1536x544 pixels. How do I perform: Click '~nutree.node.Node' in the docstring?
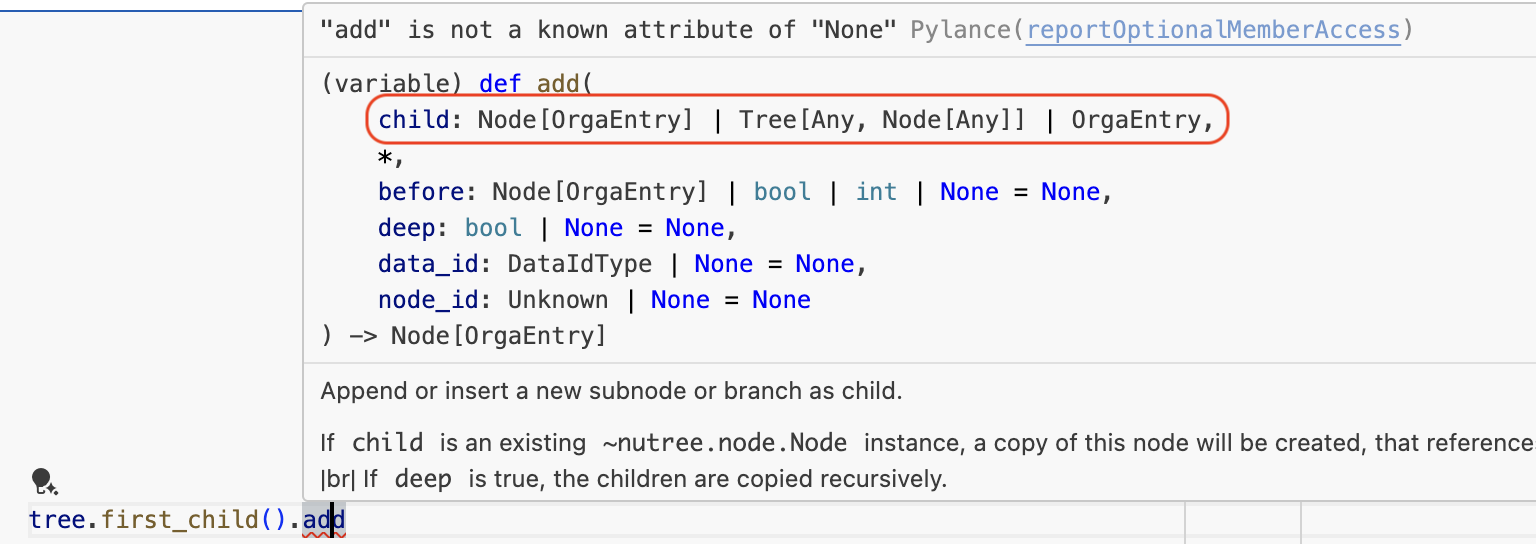(x=724, y=442)
